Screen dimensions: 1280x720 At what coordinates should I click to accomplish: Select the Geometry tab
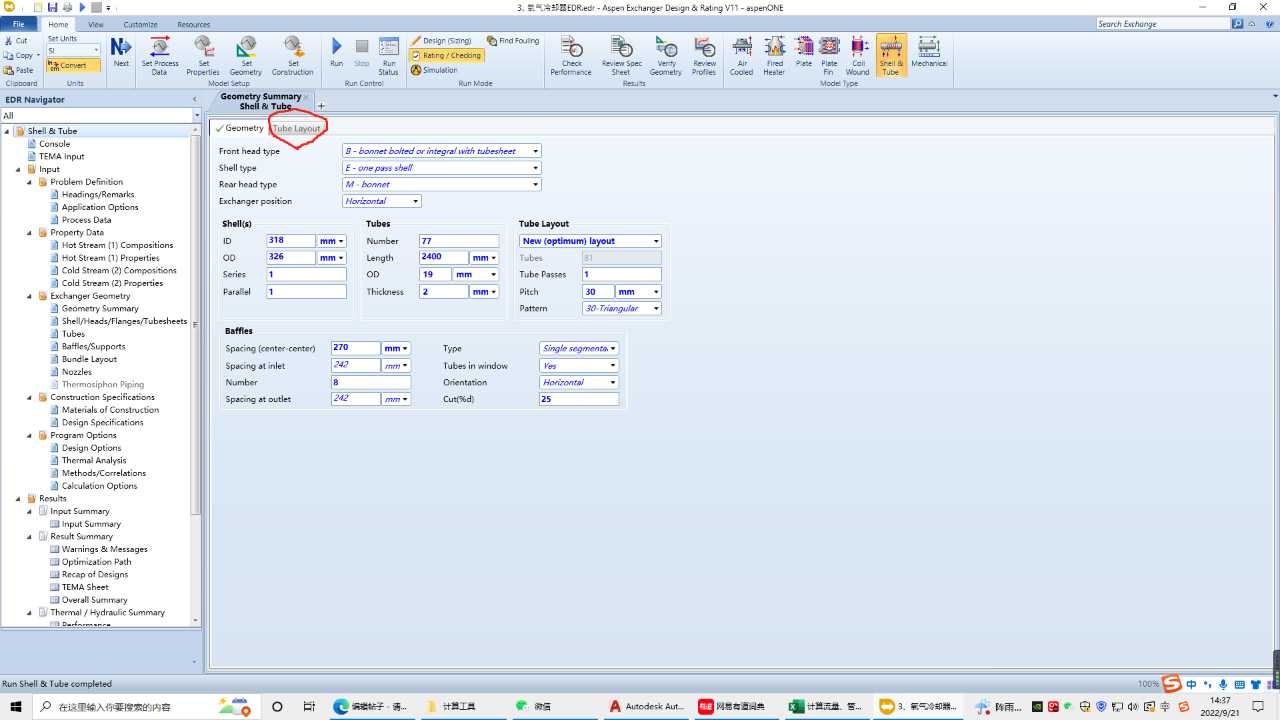pyautogui.click(x=239, y=128)
